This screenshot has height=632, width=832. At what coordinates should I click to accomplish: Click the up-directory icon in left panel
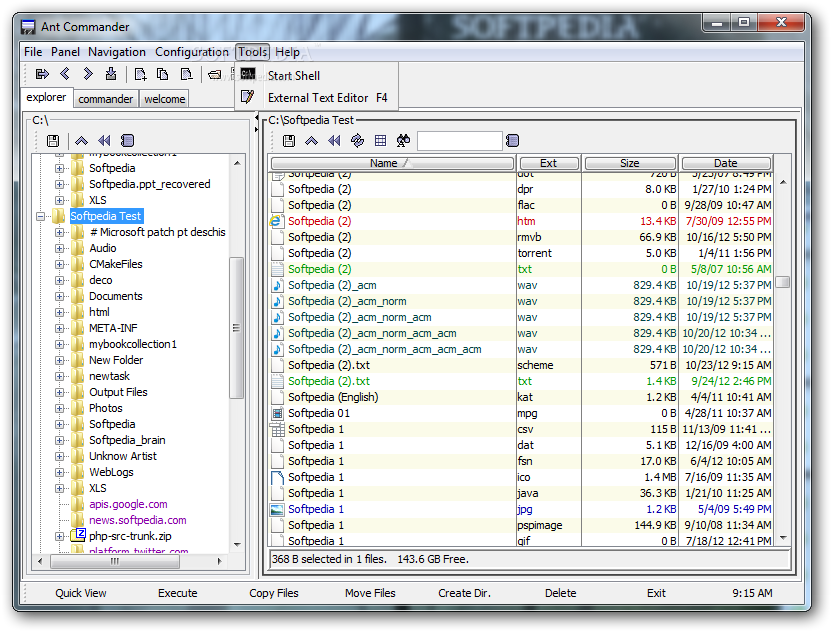tap(81, 141)
